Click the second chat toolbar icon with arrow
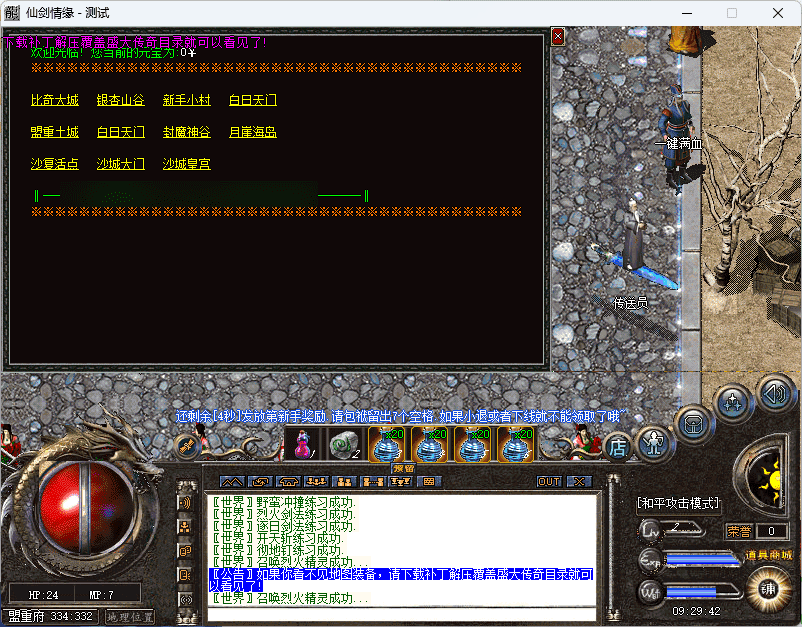The width and height of the screenshot is (802, 627). point(260,482)
